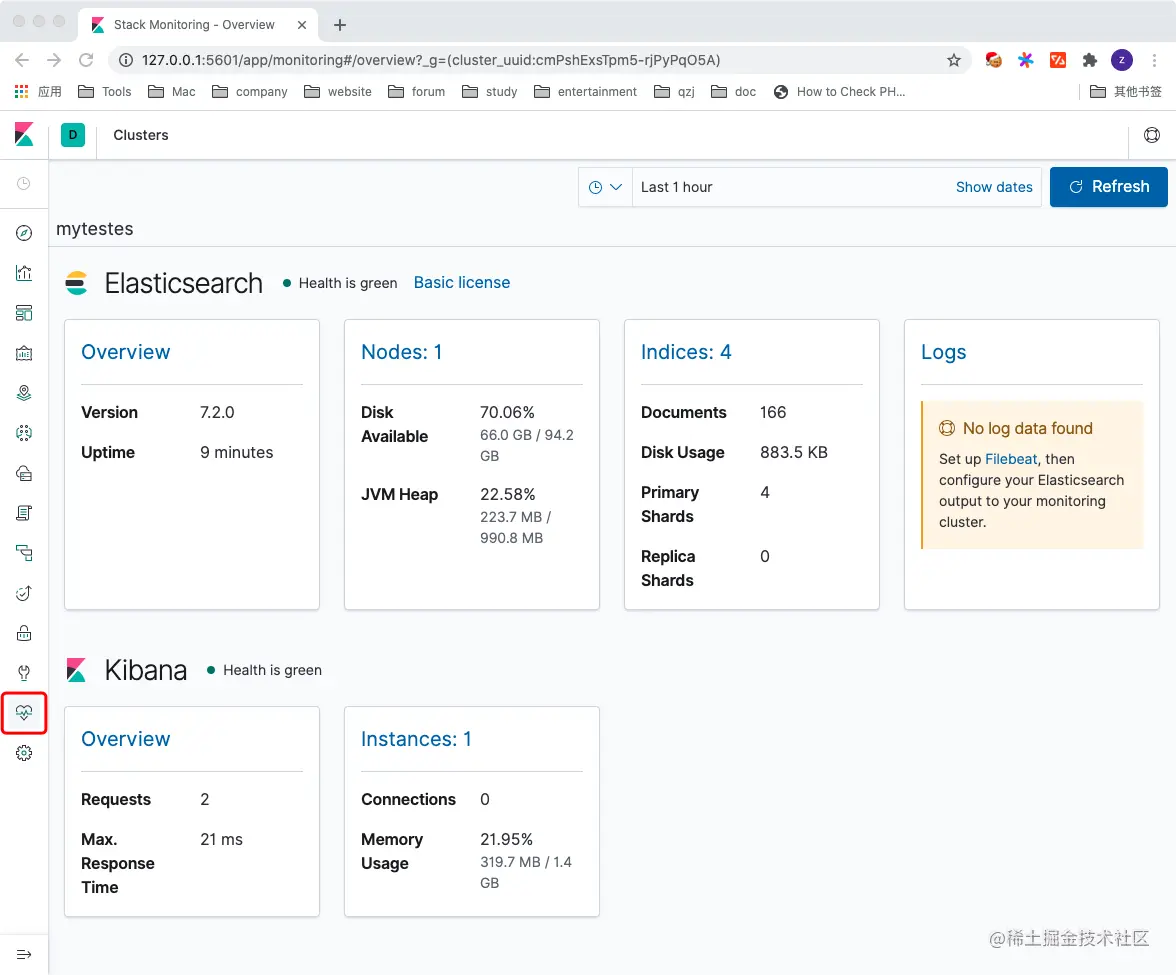Open Stack Monitoring heartbeat icon
The width and height of the screenshot is (1176, 975).
click(x=24, y=712)
